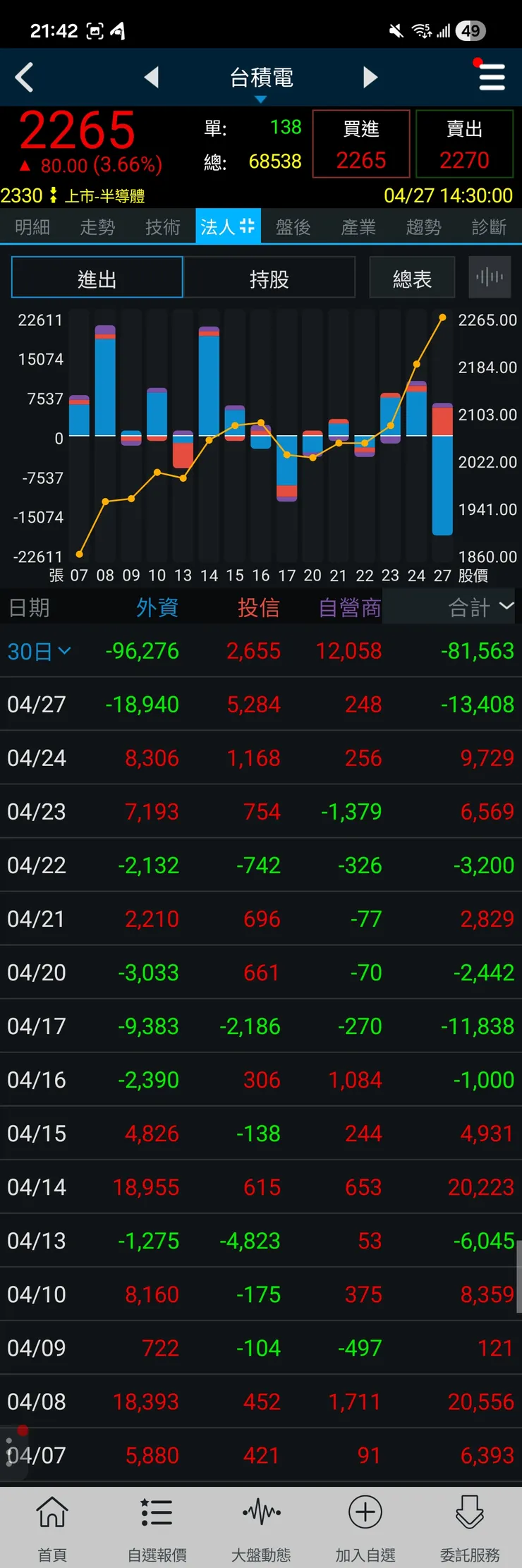
Task: Tap the 30日 外資 total -96,276
Action: coord(142,650)
